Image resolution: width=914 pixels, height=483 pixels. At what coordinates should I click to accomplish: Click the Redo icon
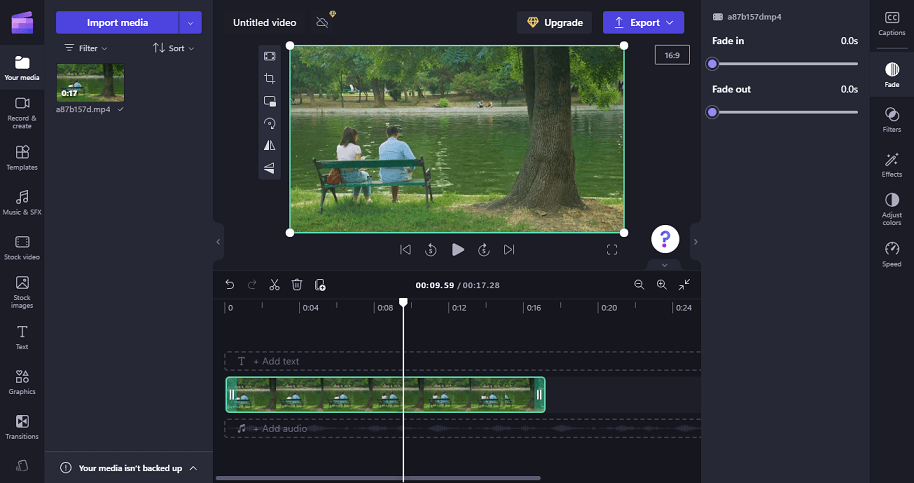pos(252,285)
